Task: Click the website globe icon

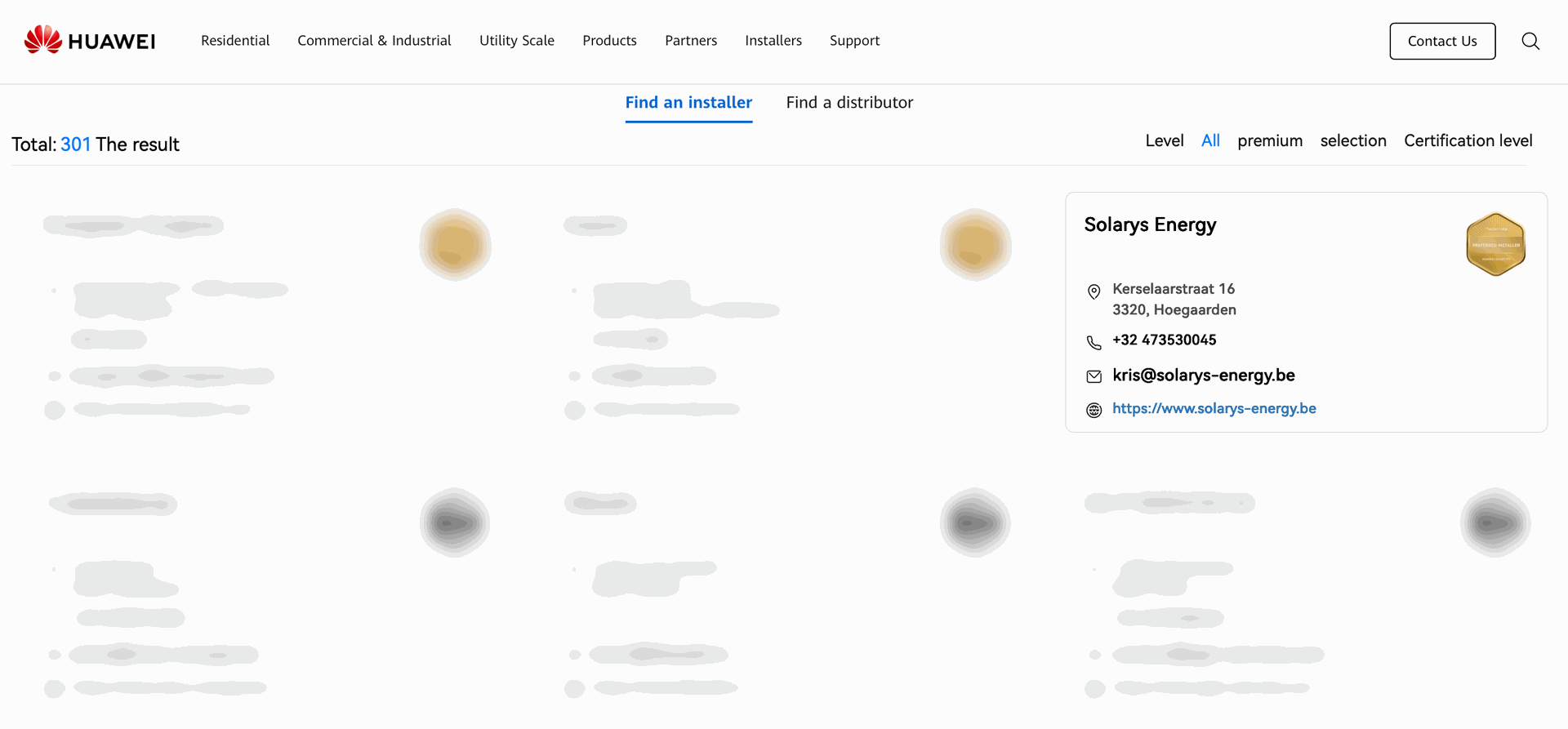Action: (1094, 410)
